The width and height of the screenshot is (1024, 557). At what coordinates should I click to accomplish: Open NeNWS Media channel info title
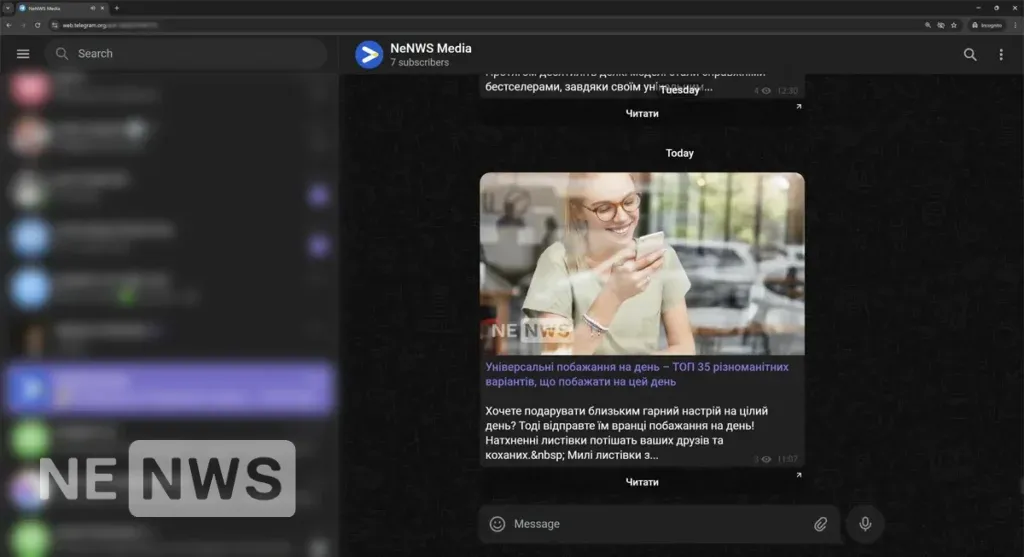click(430, 48)
